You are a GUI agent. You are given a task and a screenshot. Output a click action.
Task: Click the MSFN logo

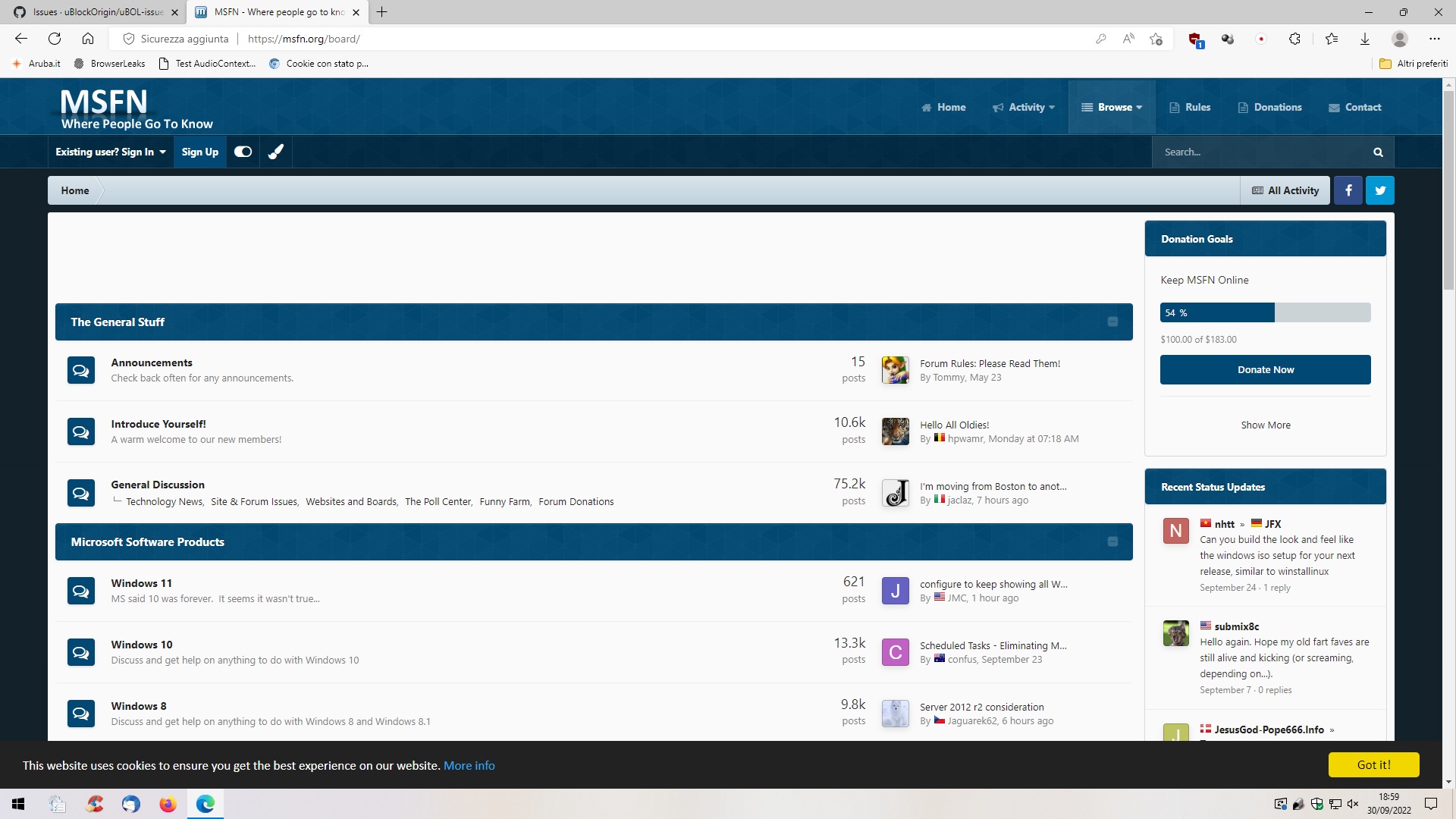tap(136, 108)
